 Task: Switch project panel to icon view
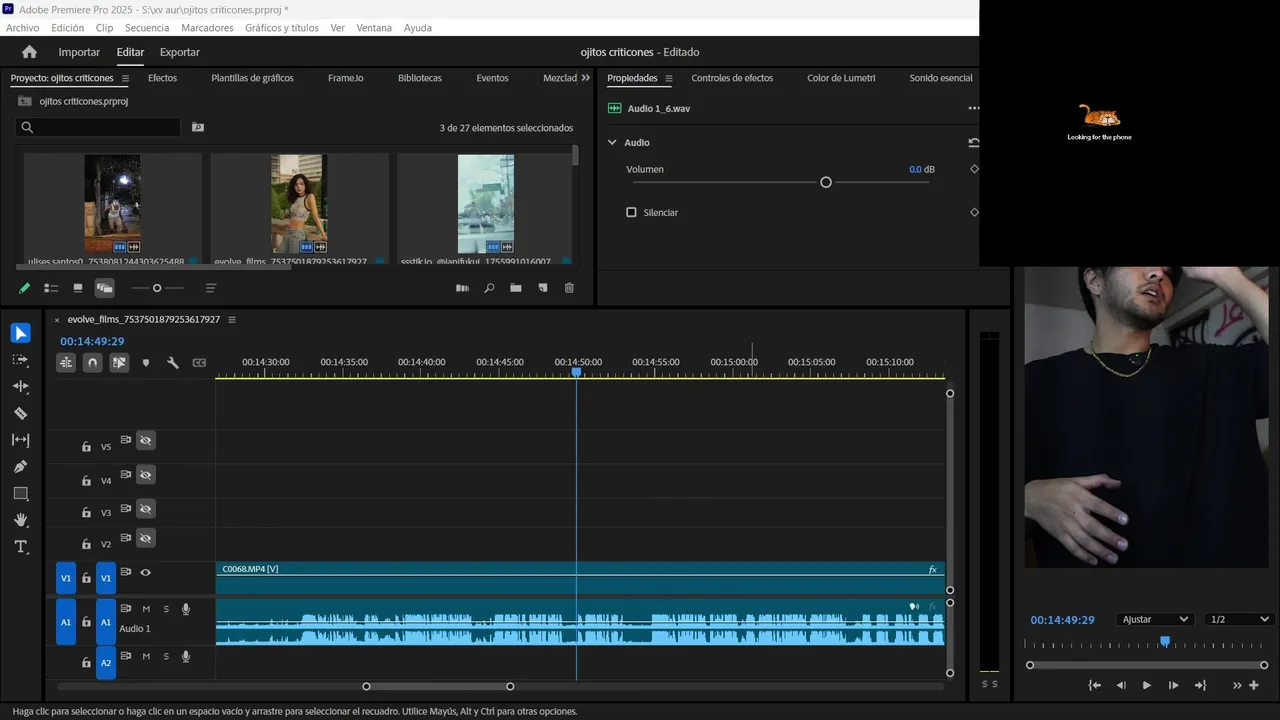pos(78,288)
